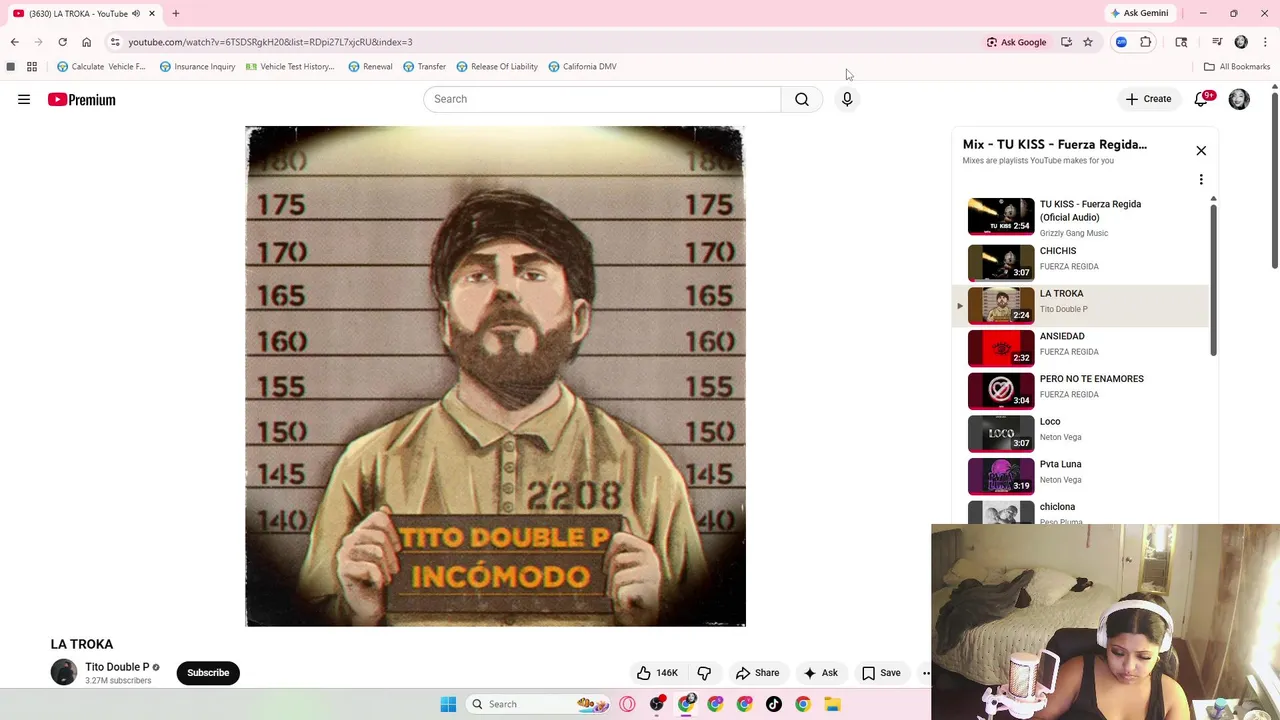The image size is (1280, 720).
Task: Open the Zoom extension icon
Action: pos(1121,42)
